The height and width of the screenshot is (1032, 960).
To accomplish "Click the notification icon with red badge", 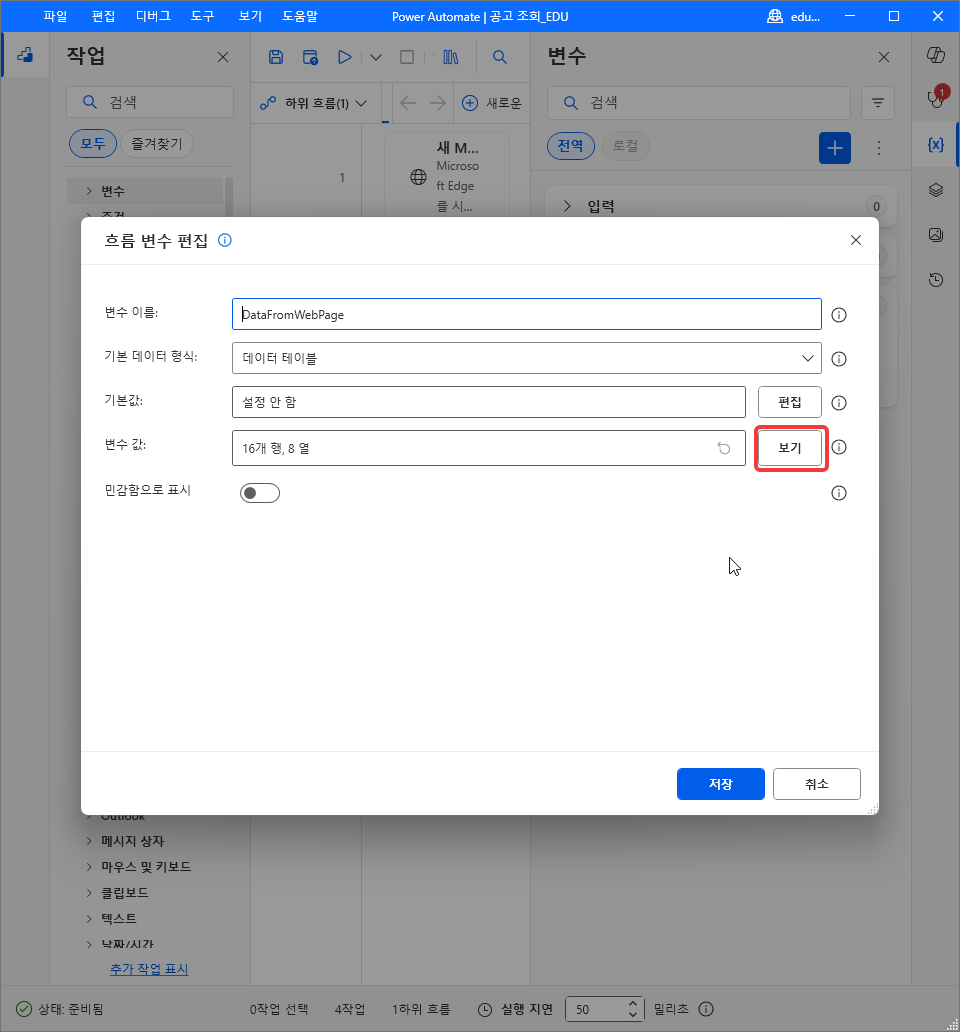I will click(x=937, y=97).
